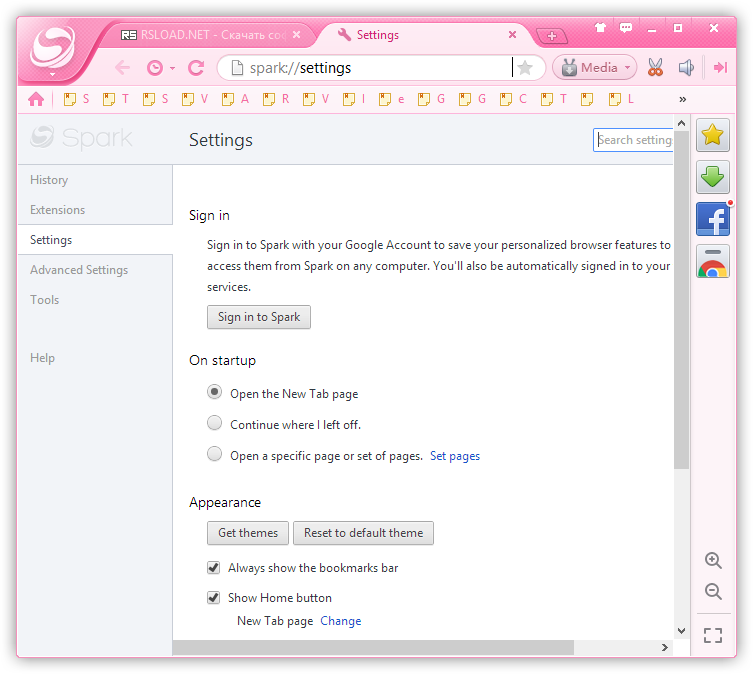Click the Sign in to Spark button
Viewport: 753px width, 674px height.
pyautogui.click(x=259, y=317)
